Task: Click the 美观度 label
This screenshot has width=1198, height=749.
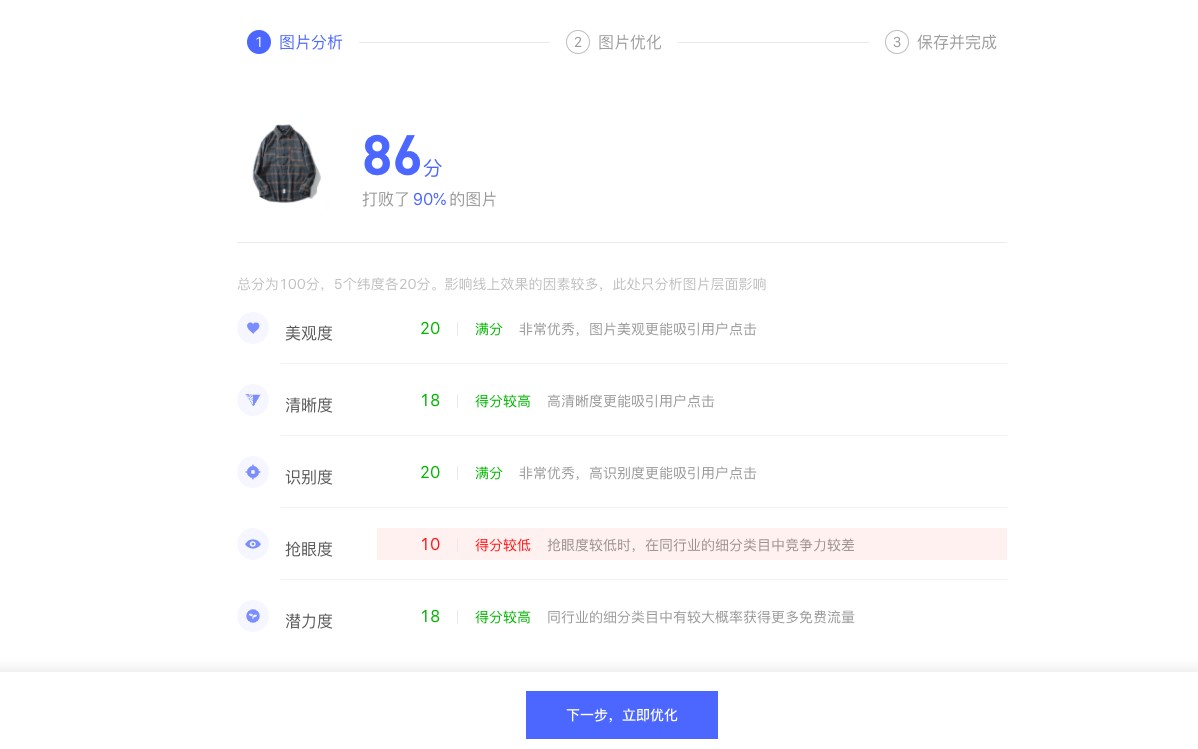Action: click(x=309, y=333)
